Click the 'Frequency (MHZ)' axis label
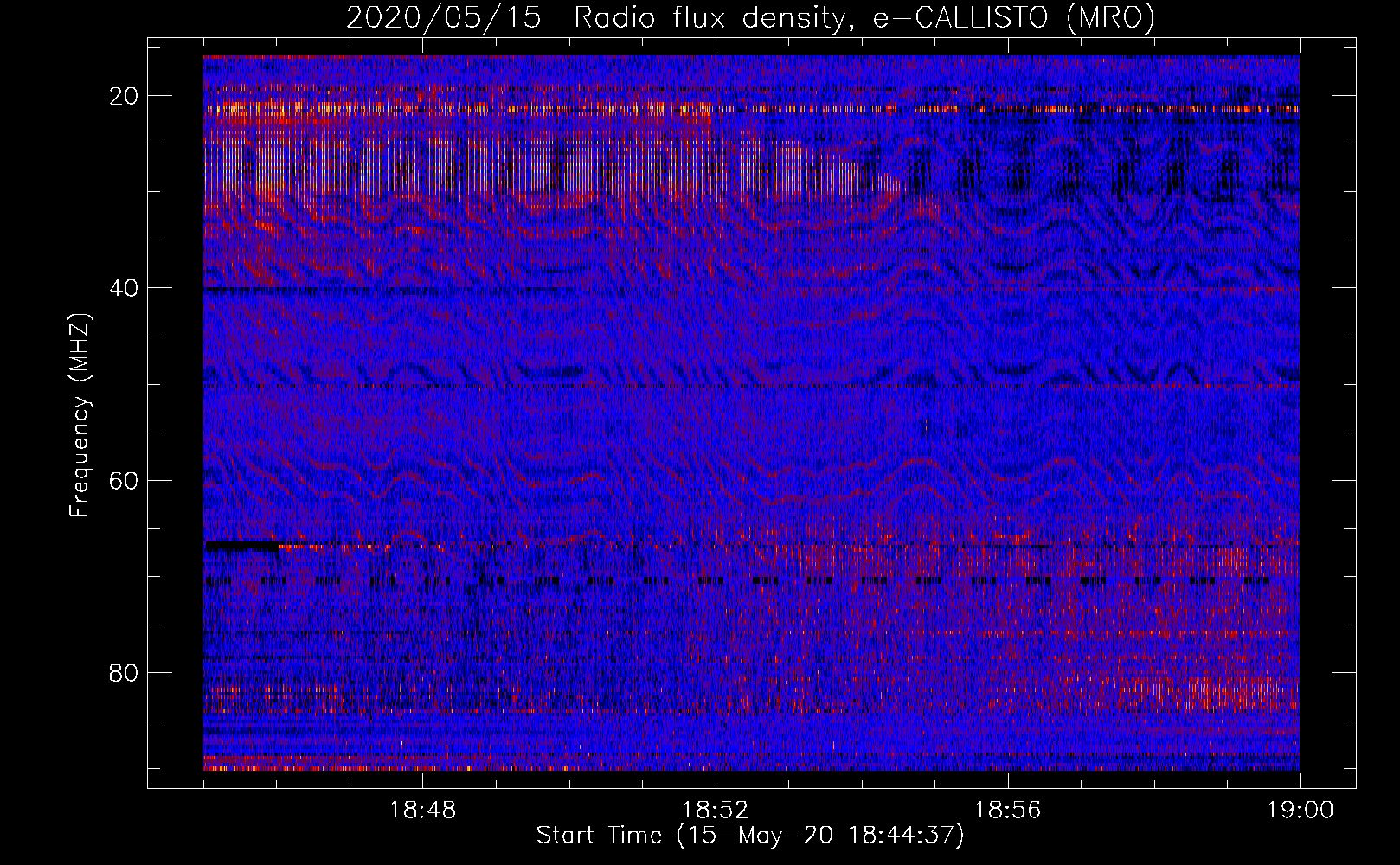This screenshot has width=1400, height=865. pos(80,416)
